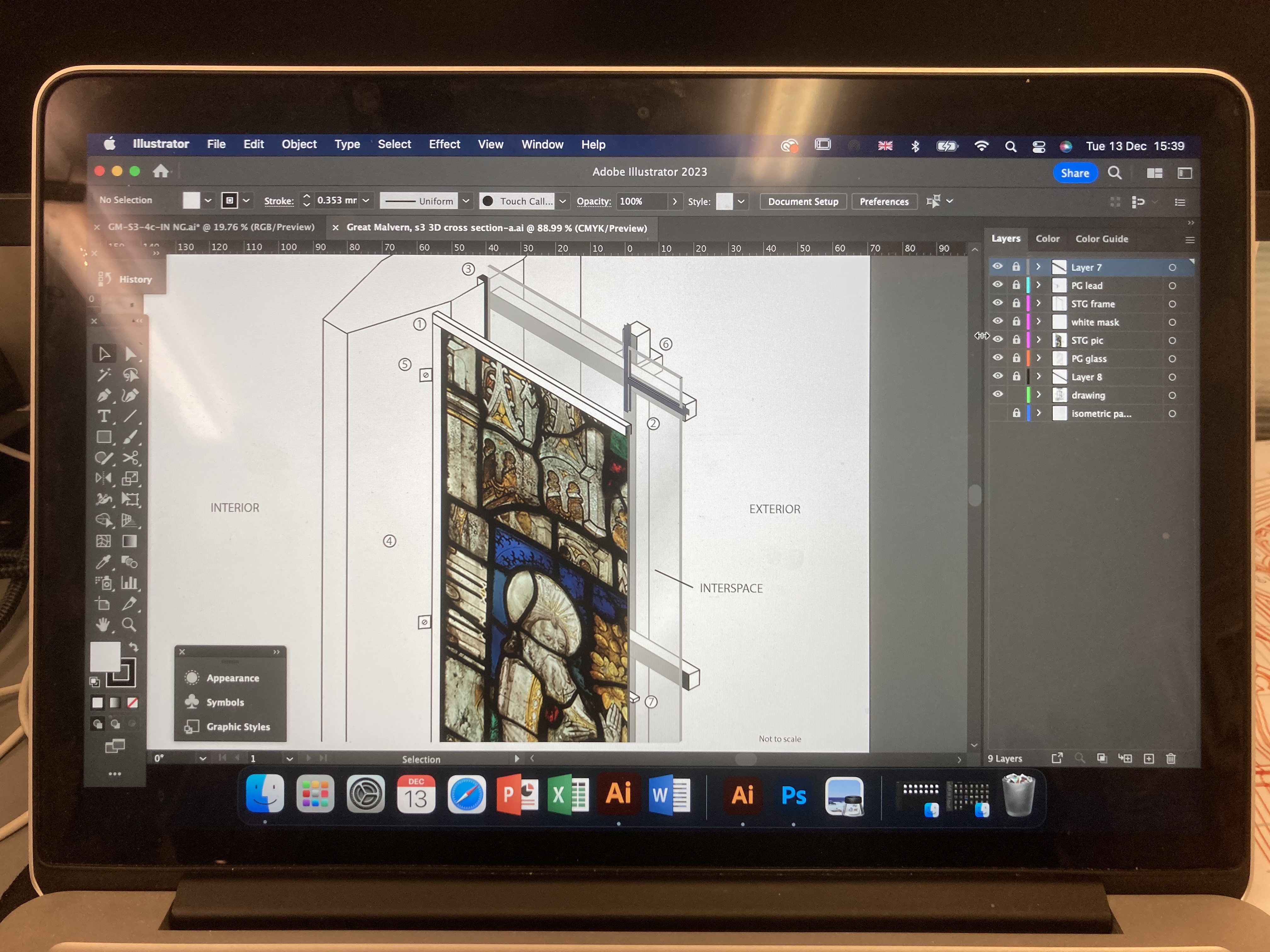This screenshot has height=952, width=1270.
Task: Select the Curvature tool
Action: click(131, 395)
